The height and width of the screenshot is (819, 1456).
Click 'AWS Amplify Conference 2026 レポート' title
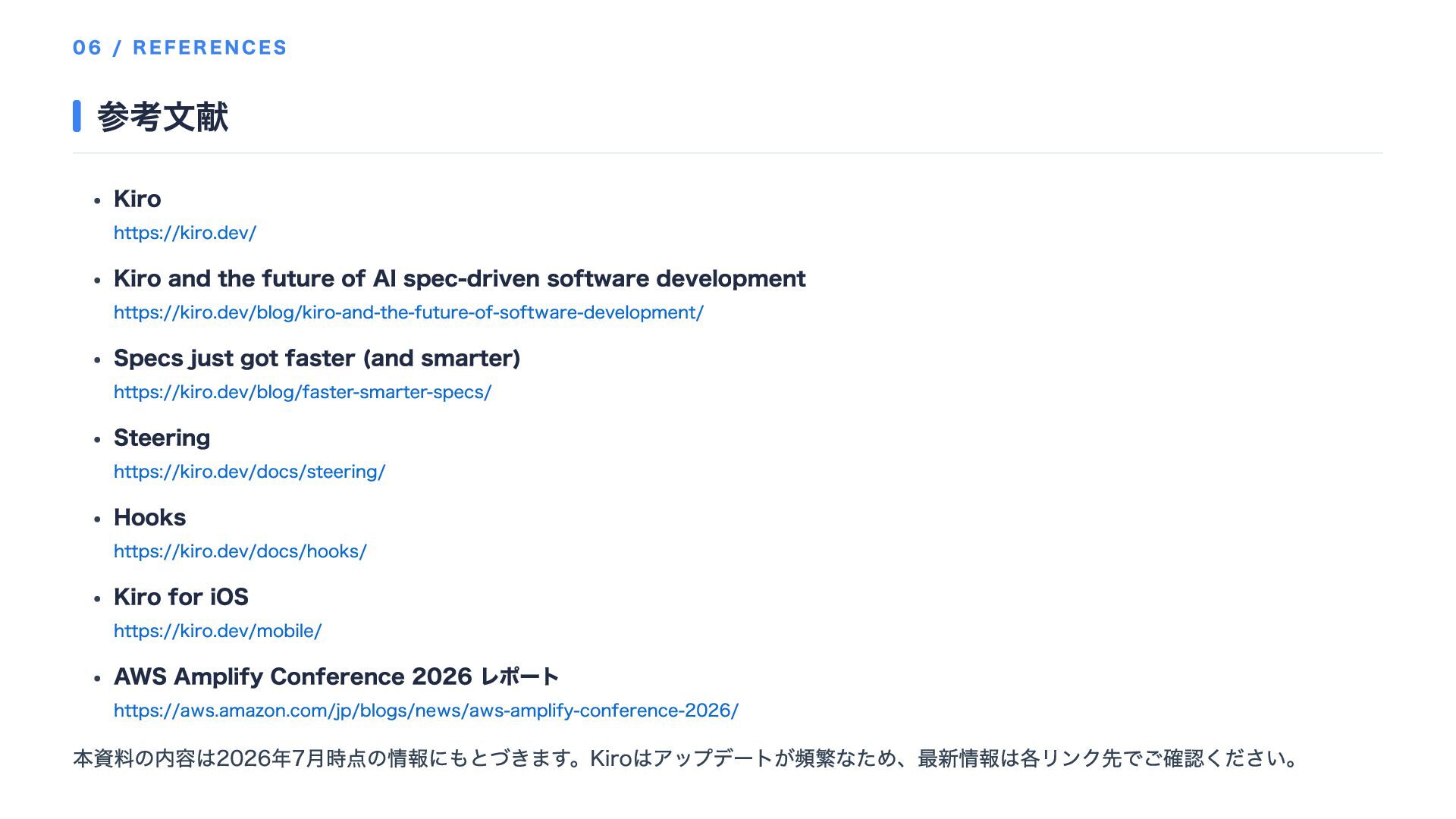(x=337, y=676)
